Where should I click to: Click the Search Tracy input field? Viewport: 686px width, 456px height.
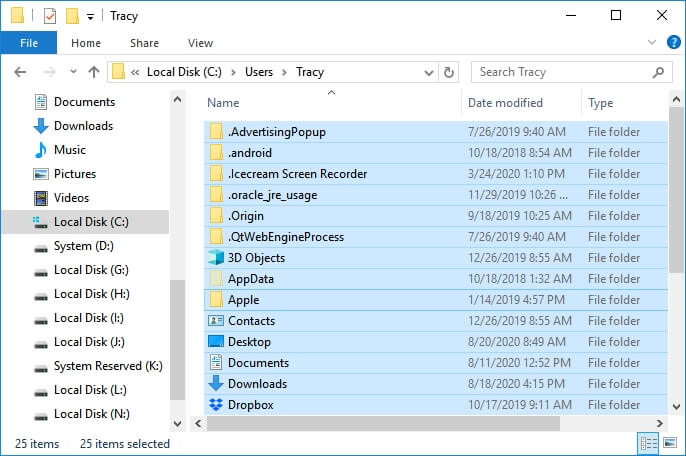[560, 72]
